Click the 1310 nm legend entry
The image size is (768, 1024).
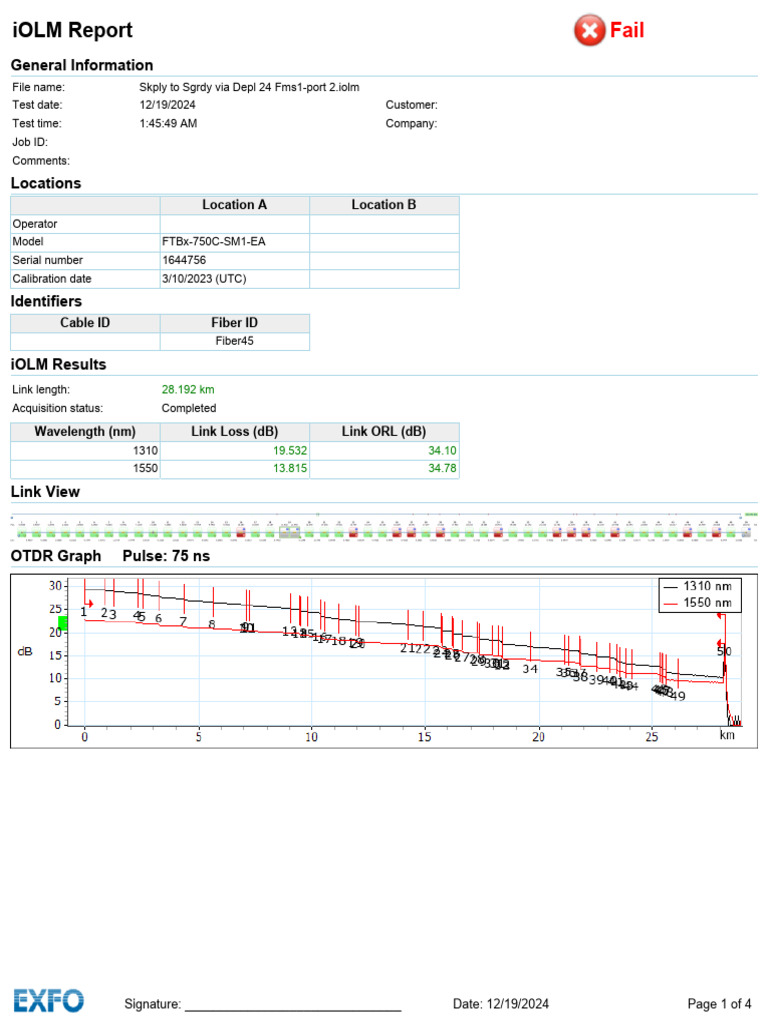(699, 586)
